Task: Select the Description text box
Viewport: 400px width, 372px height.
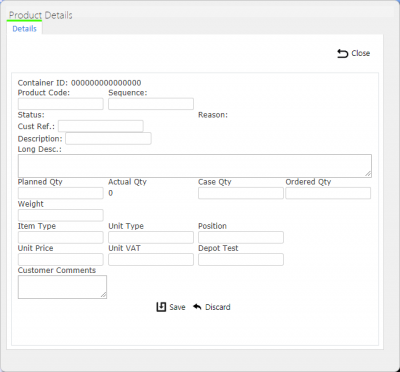Action: [108, 138]
